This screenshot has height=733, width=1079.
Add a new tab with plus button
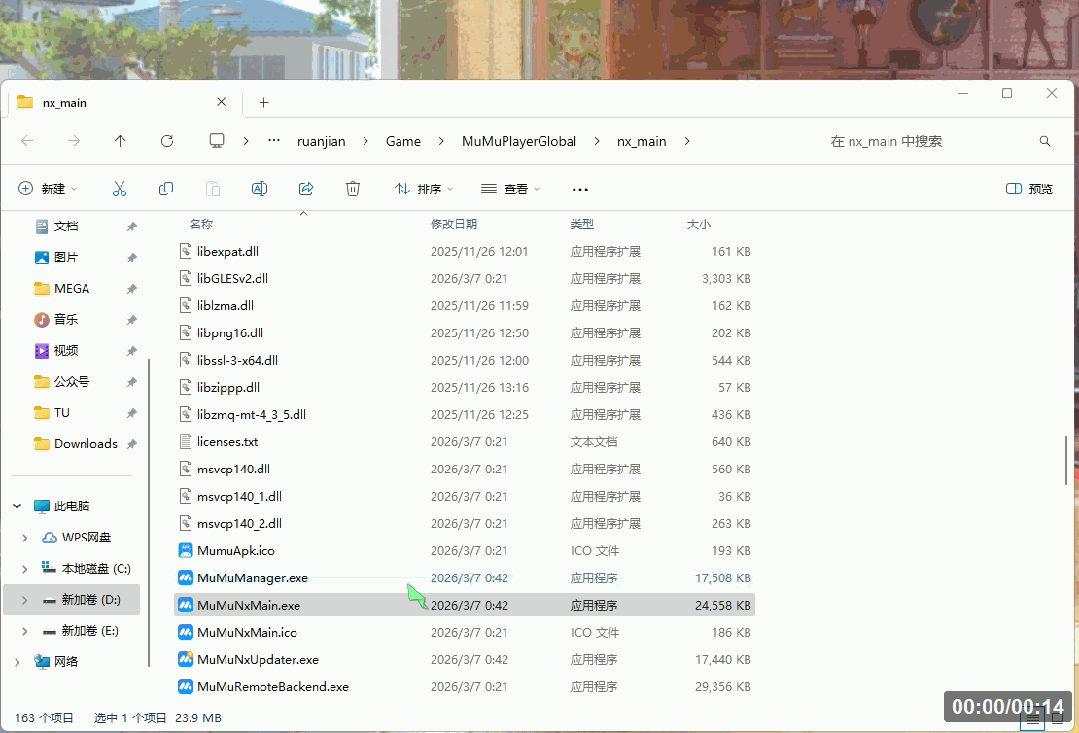coord(264,103)
